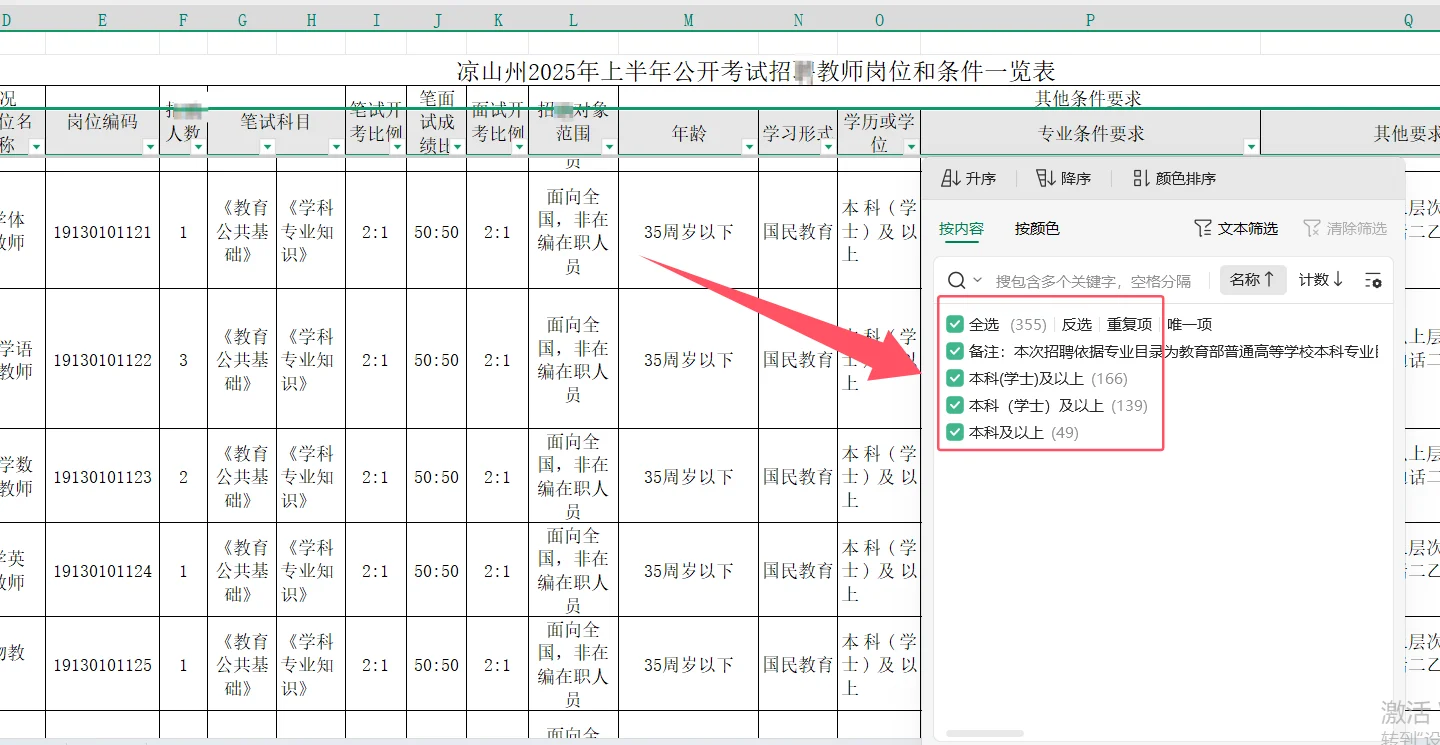Switch to the 按颜色 filter tab

click(1037, 228)
